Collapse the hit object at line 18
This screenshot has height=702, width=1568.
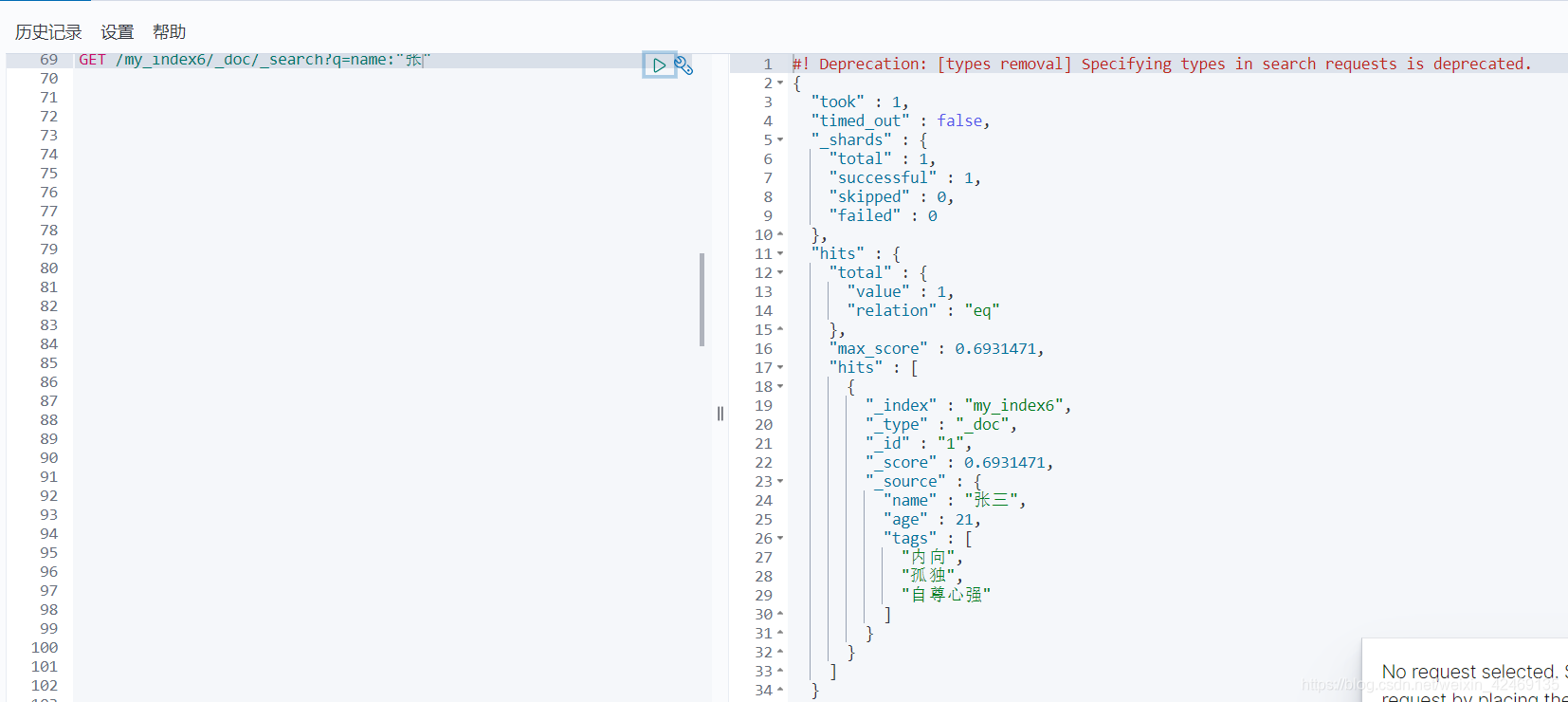tap(780, 386)
